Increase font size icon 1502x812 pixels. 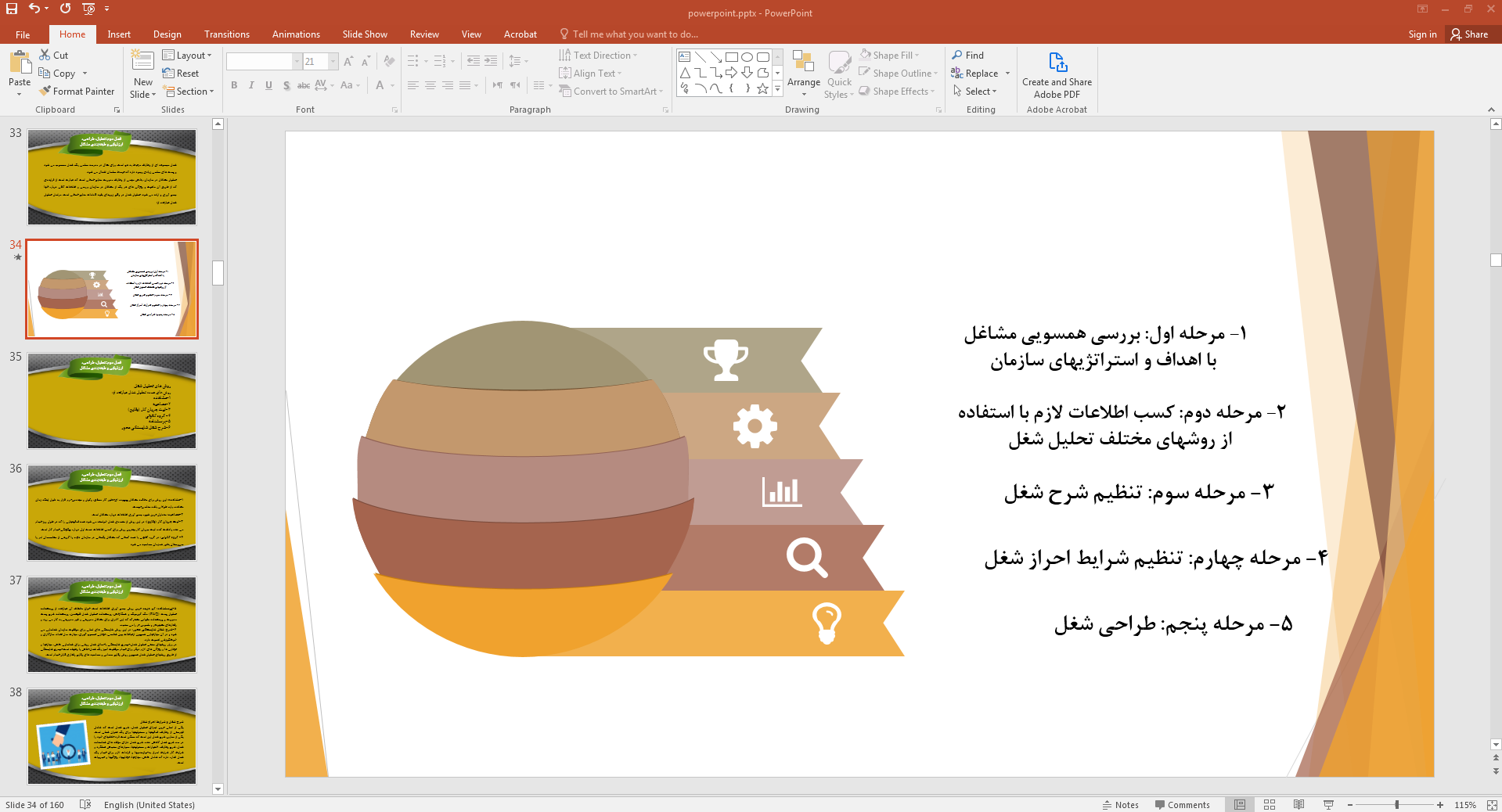point(348,62)
